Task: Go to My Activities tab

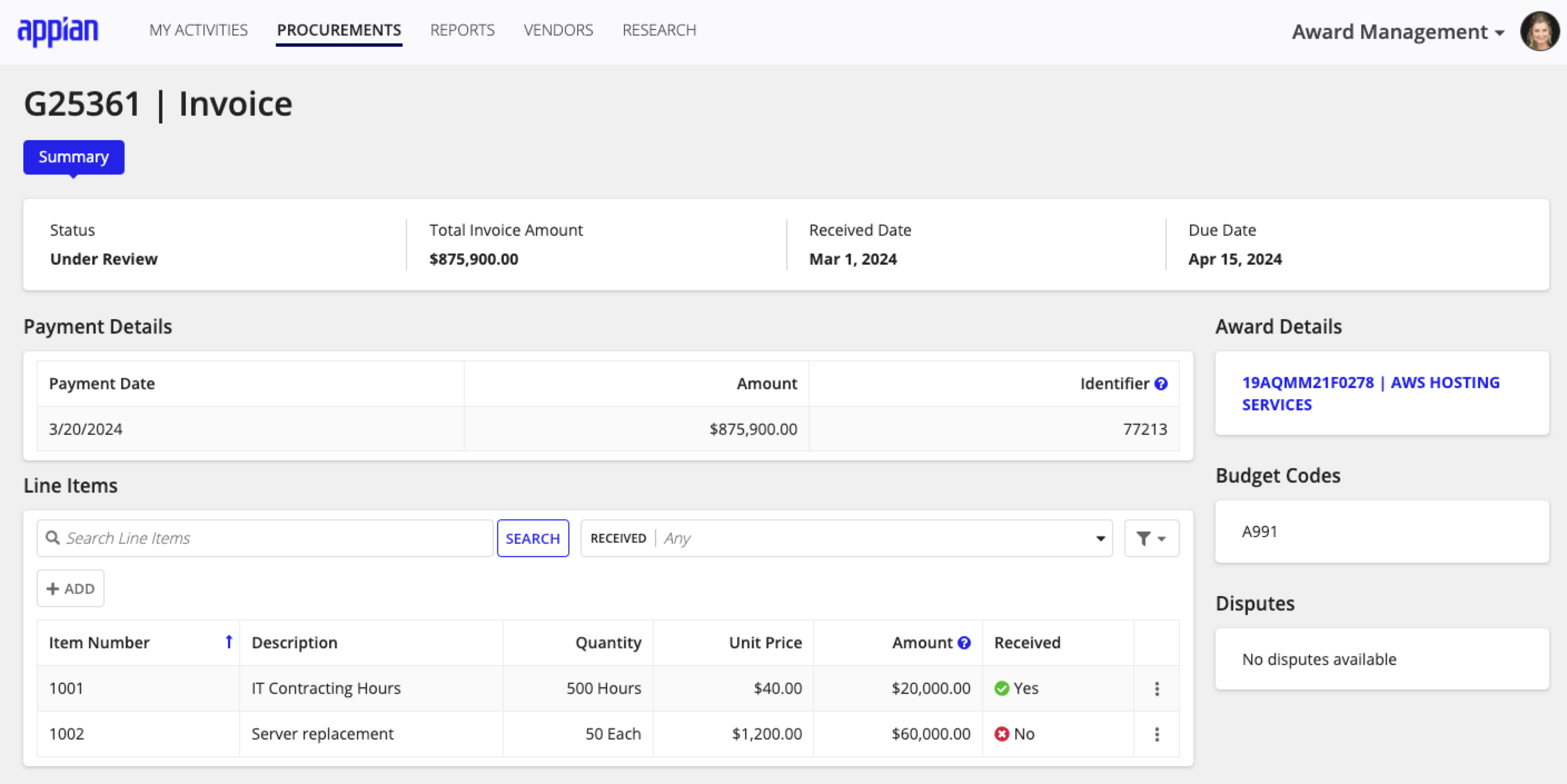Action: pos(199,31)
